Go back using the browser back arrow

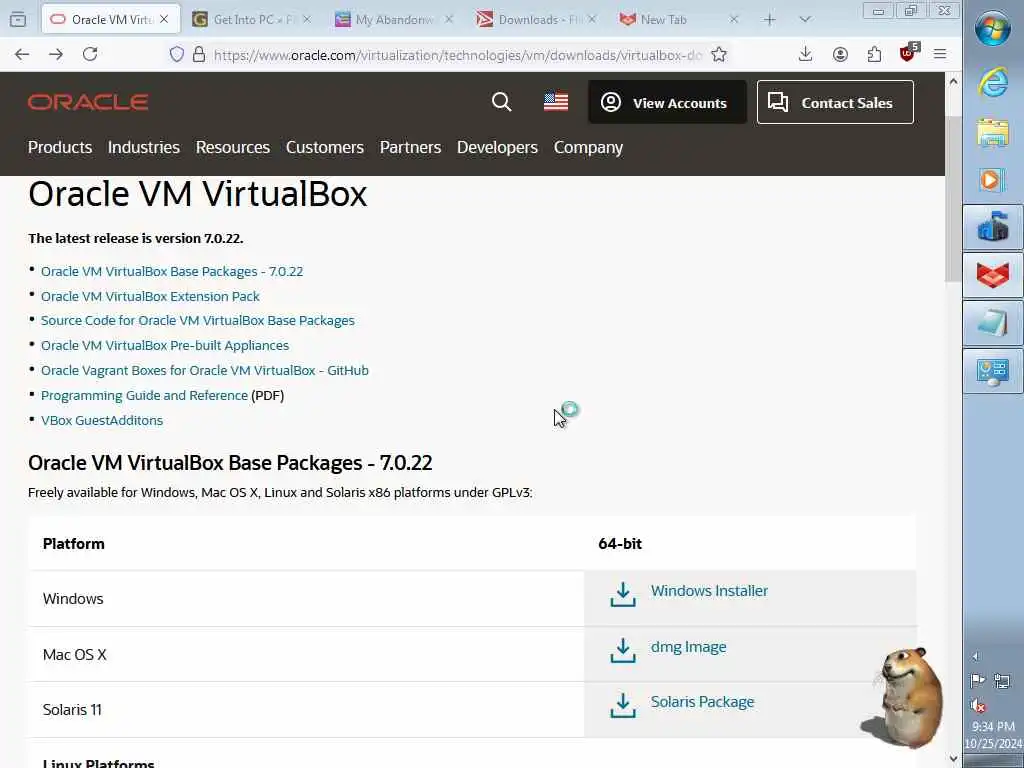point(22,54)
